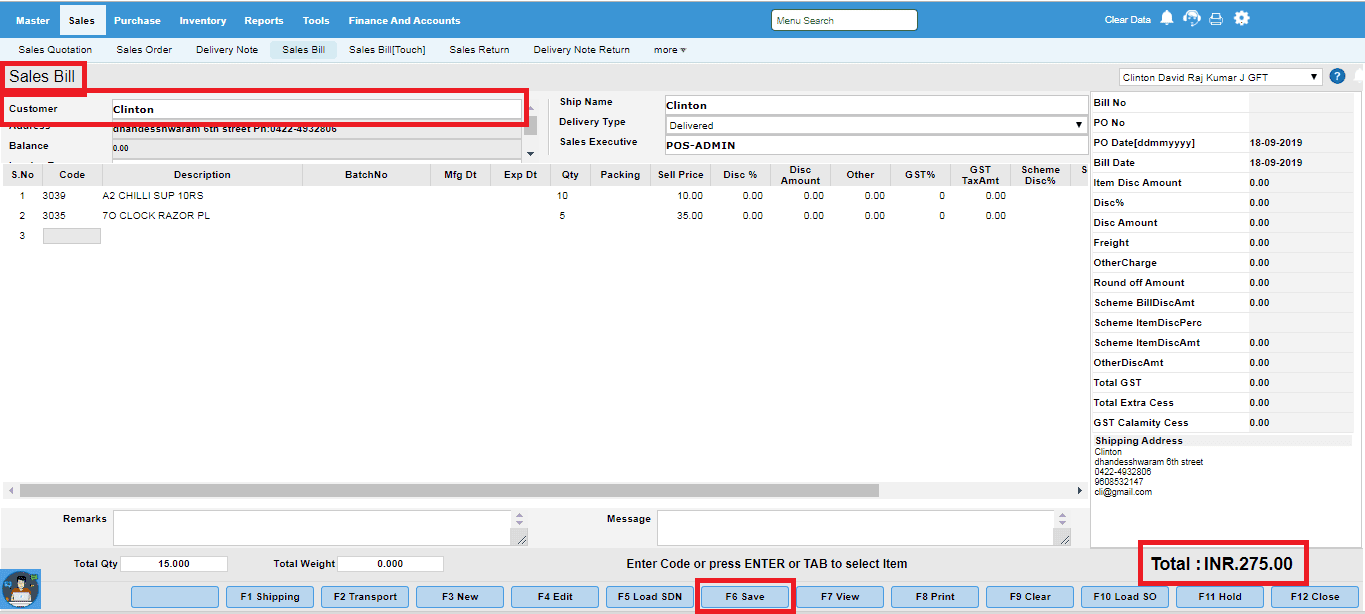Click right arrow of horizontal scrollbar

[x=1079, y=491]
